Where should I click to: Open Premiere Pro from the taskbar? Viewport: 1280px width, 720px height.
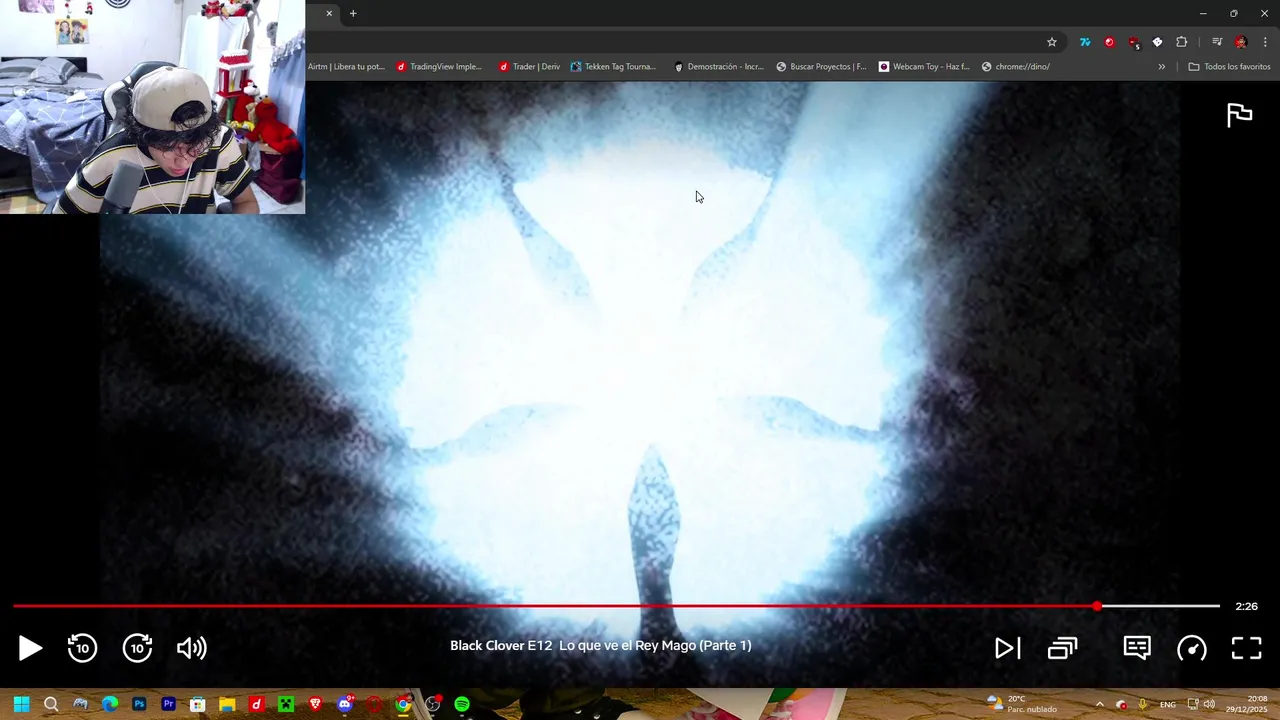tap(168, 704)
